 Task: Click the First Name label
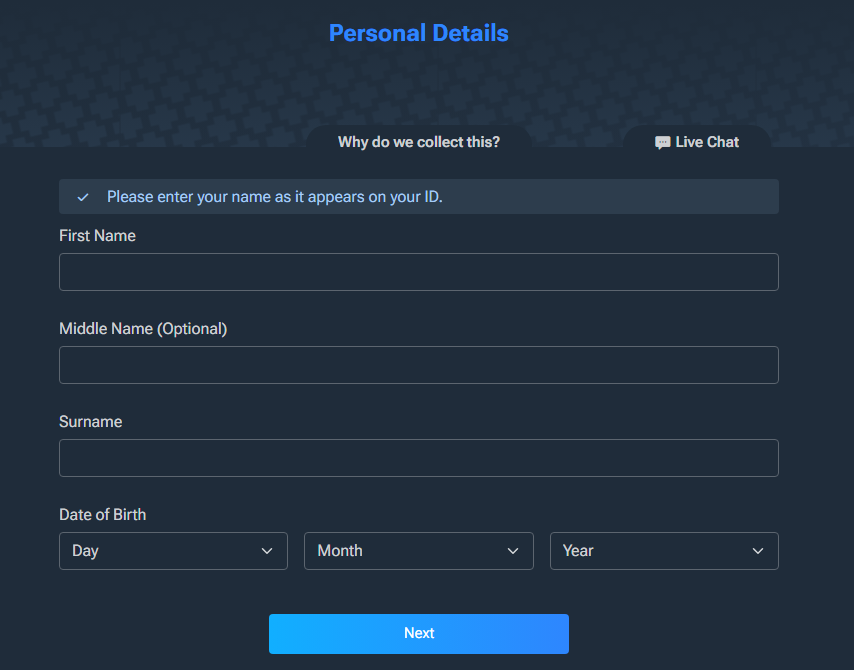coord(97,236)
